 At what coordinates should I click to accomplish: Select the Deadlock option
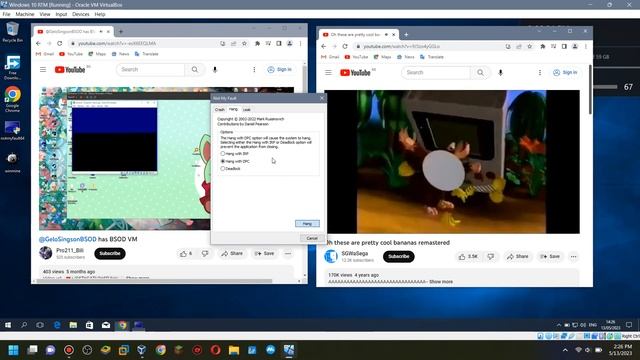pyautogui.click(x=231, y=169)
